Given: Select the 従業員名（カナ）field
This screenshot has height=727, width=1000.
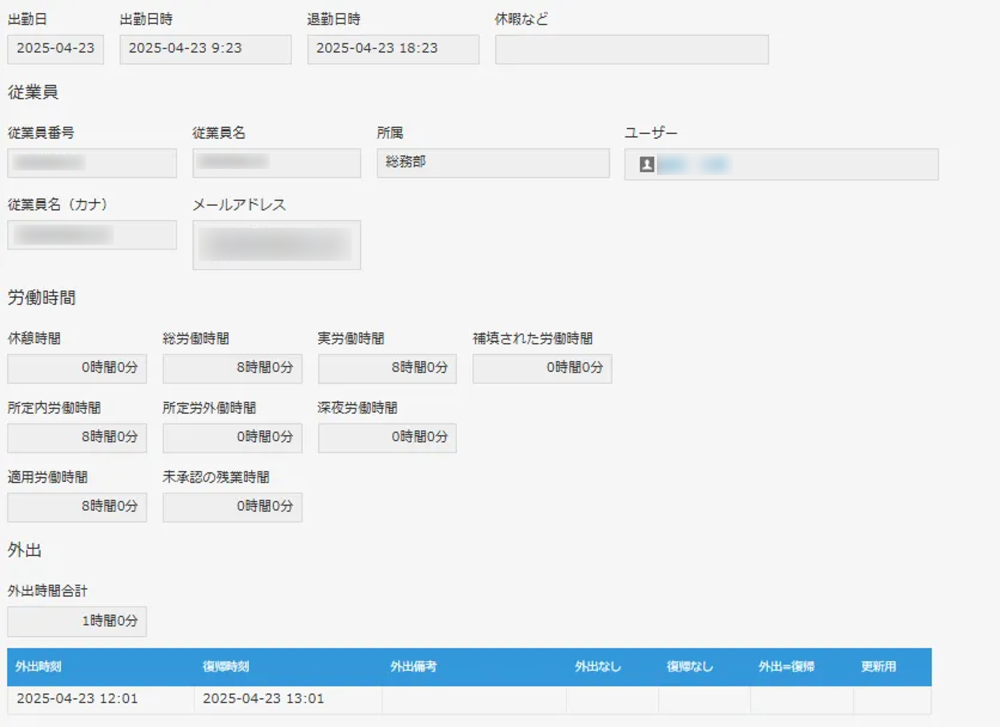Looking at the screenshot, I should tap(92, 235).
